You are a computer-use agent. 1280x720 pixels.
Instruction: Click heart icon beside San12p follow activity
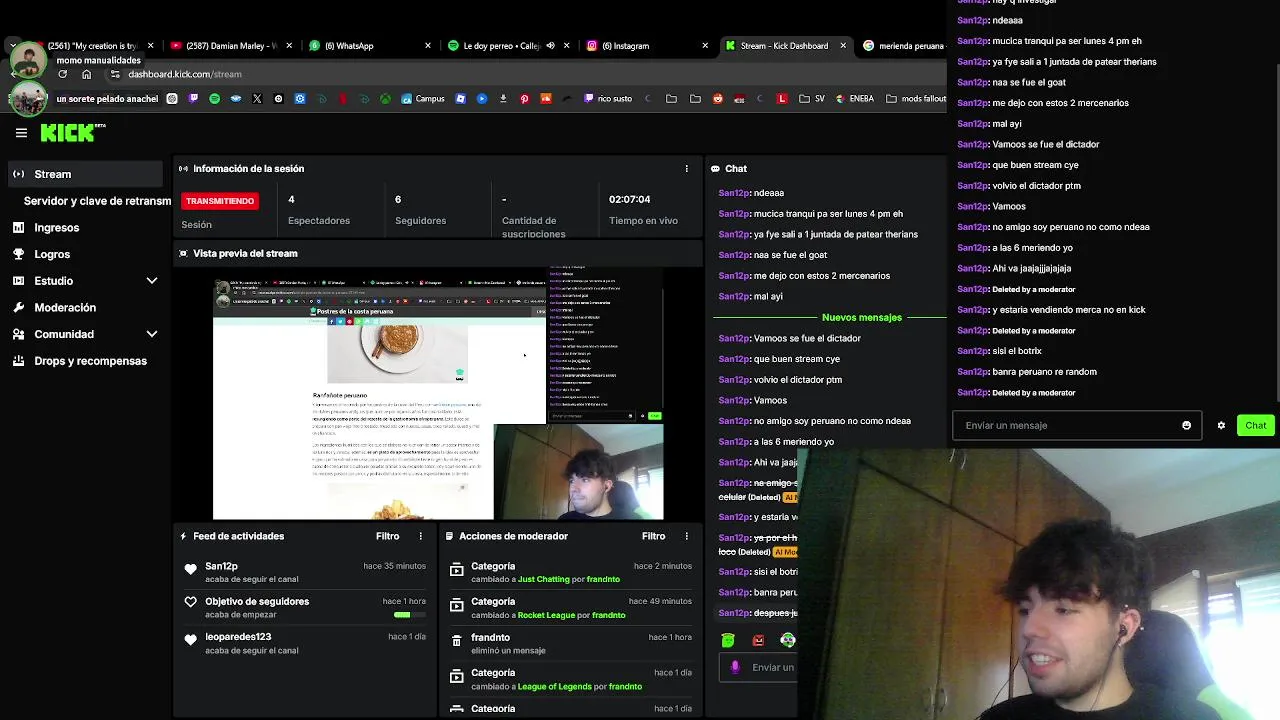pyautogui.click(x=190, y=569)
